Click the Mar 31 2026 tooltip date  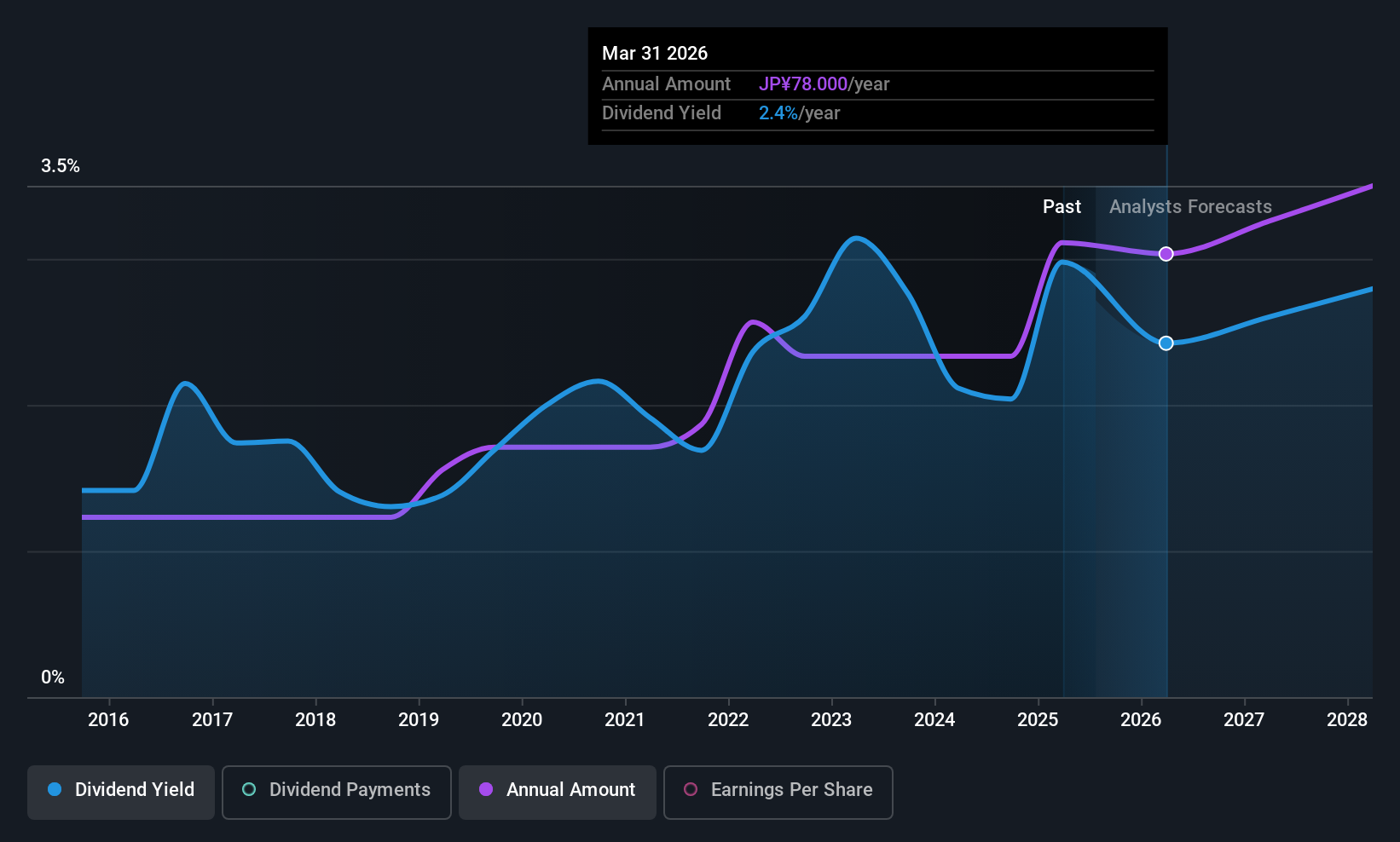(x=655, y=53)
